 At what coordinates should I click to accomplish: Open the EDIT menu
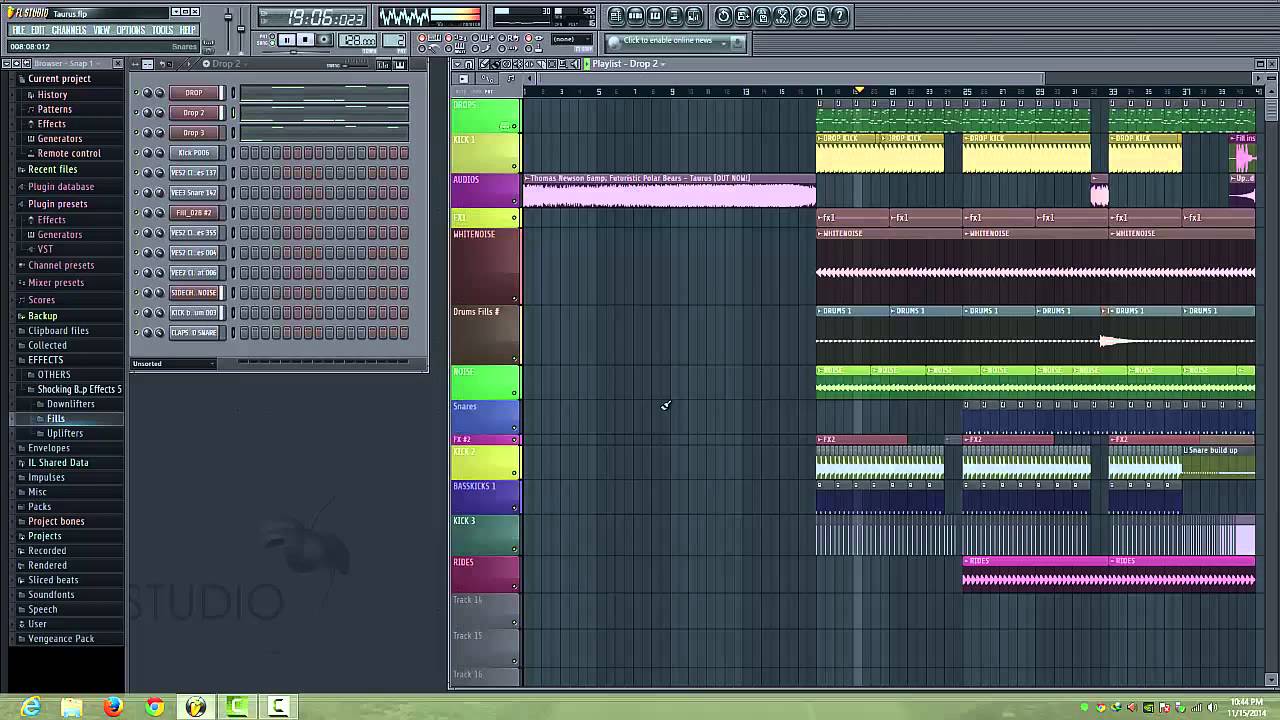point(38,30)
